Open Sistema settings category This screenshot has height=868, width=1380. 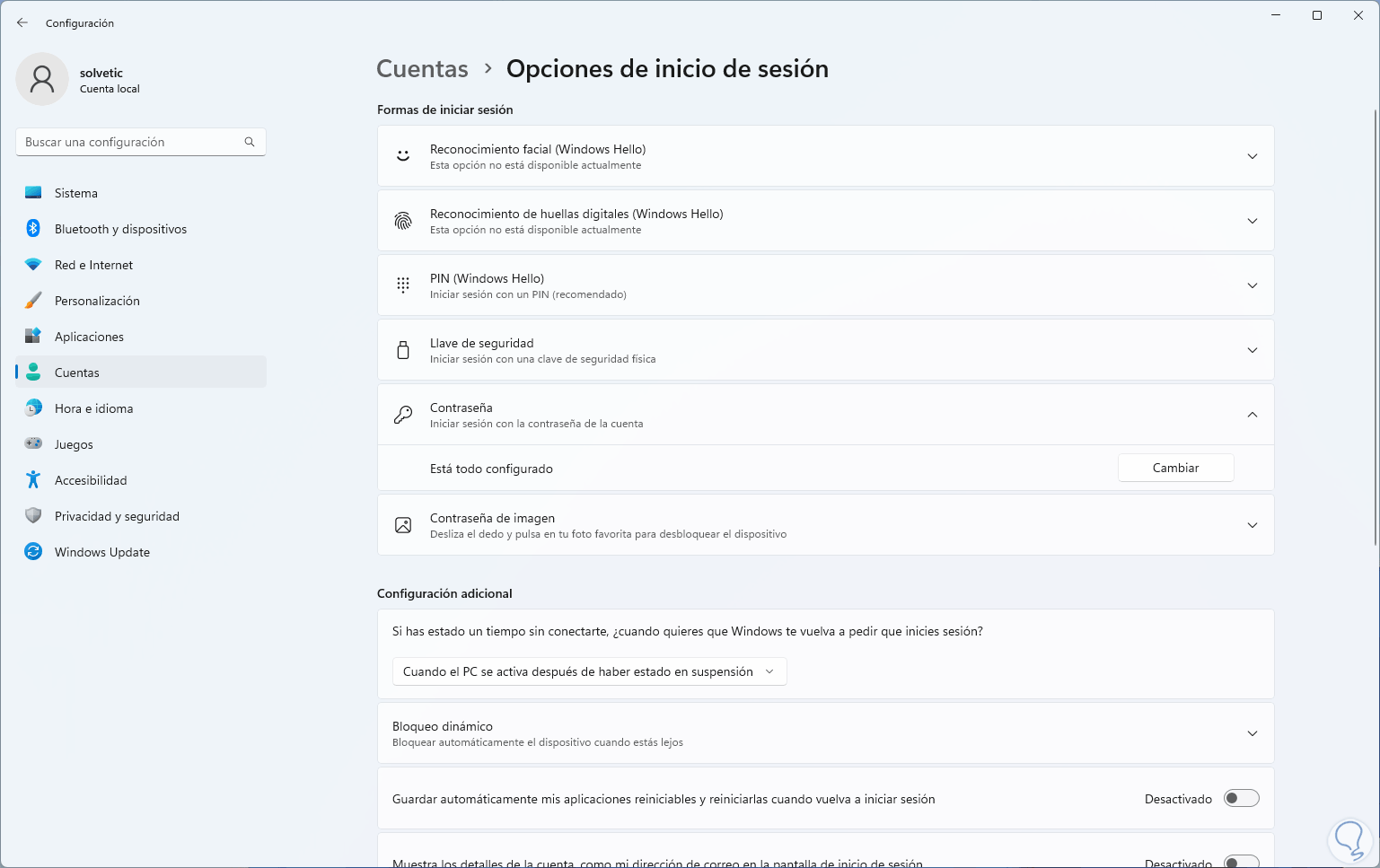point(76,193)
